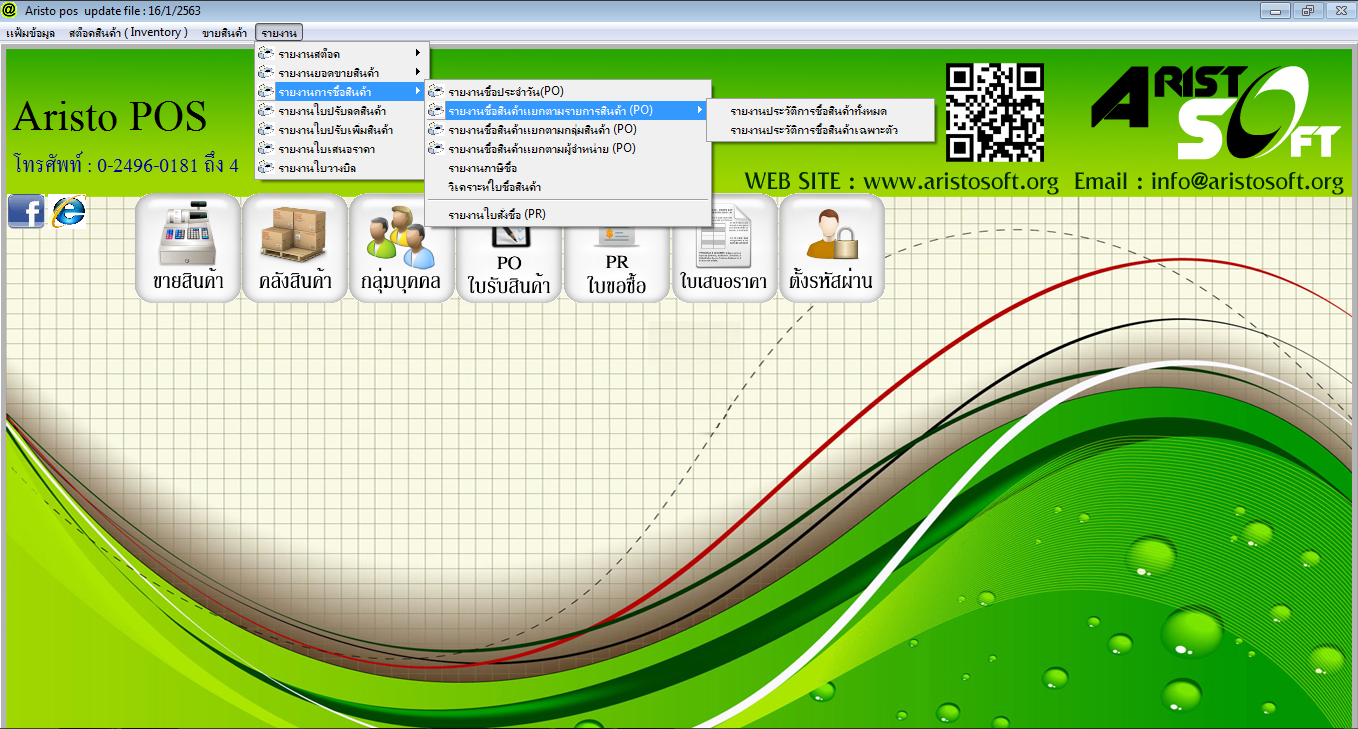Select รายงานใบเสนอราคา in the รายงาน menu
The width and height of the screenshot is (1358, 729).
(x=342, y=149)
